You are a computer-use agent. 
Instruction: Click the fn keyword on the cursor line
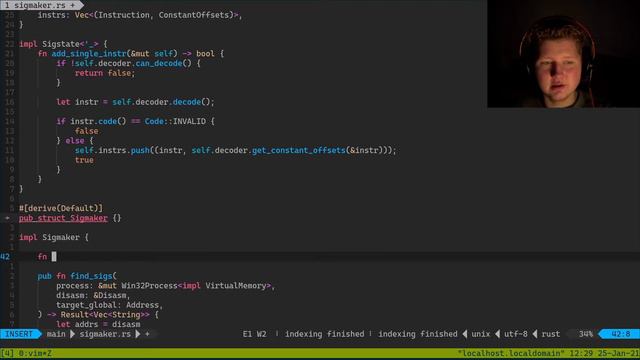(x=42, y=256)
